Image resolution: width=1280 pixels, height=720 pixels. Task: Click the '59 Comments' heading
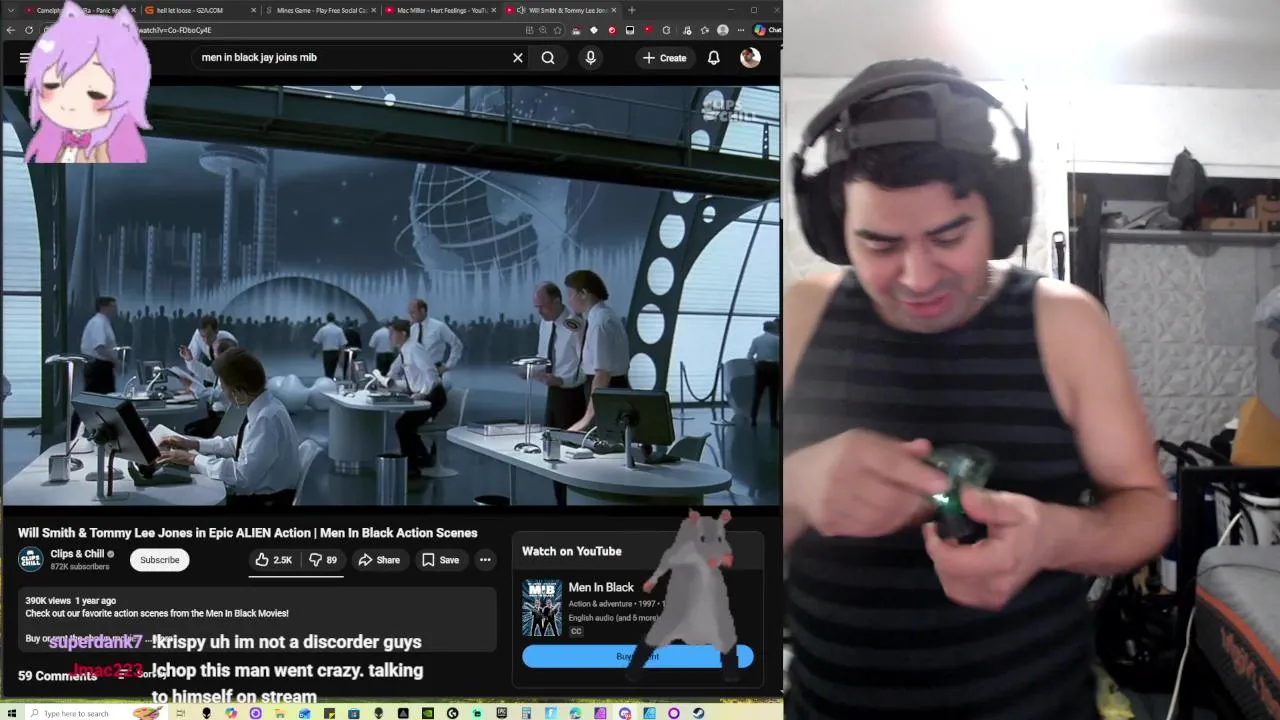pyautogui.click(x=57, y=676)
